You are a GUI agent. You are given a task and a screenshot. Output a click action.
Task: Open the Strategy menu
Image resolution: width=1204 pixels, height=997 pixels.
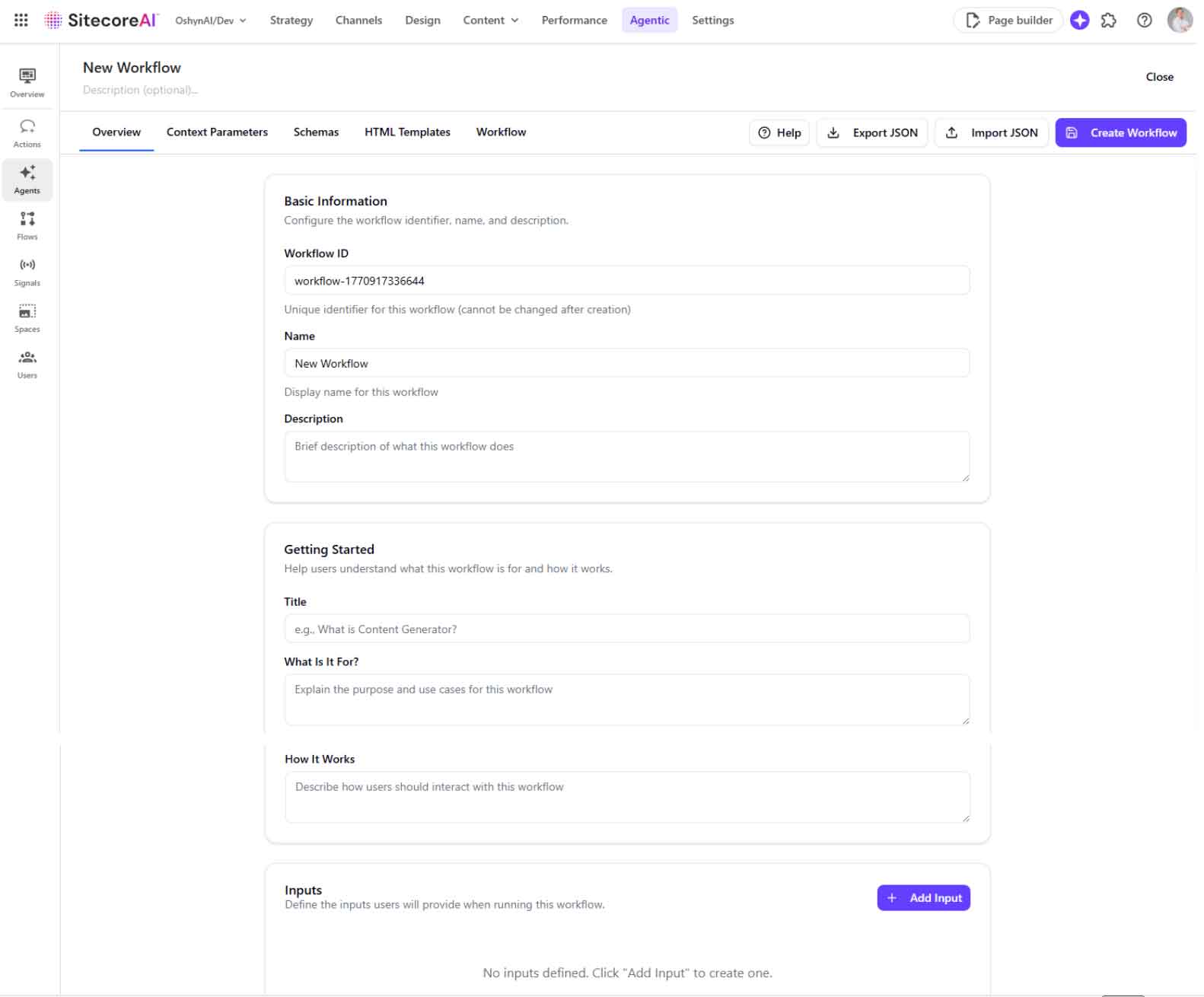tap(291, 21)
